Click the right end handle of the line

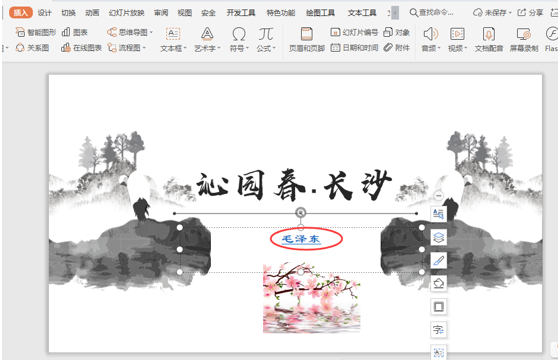[x=416, y=213]
